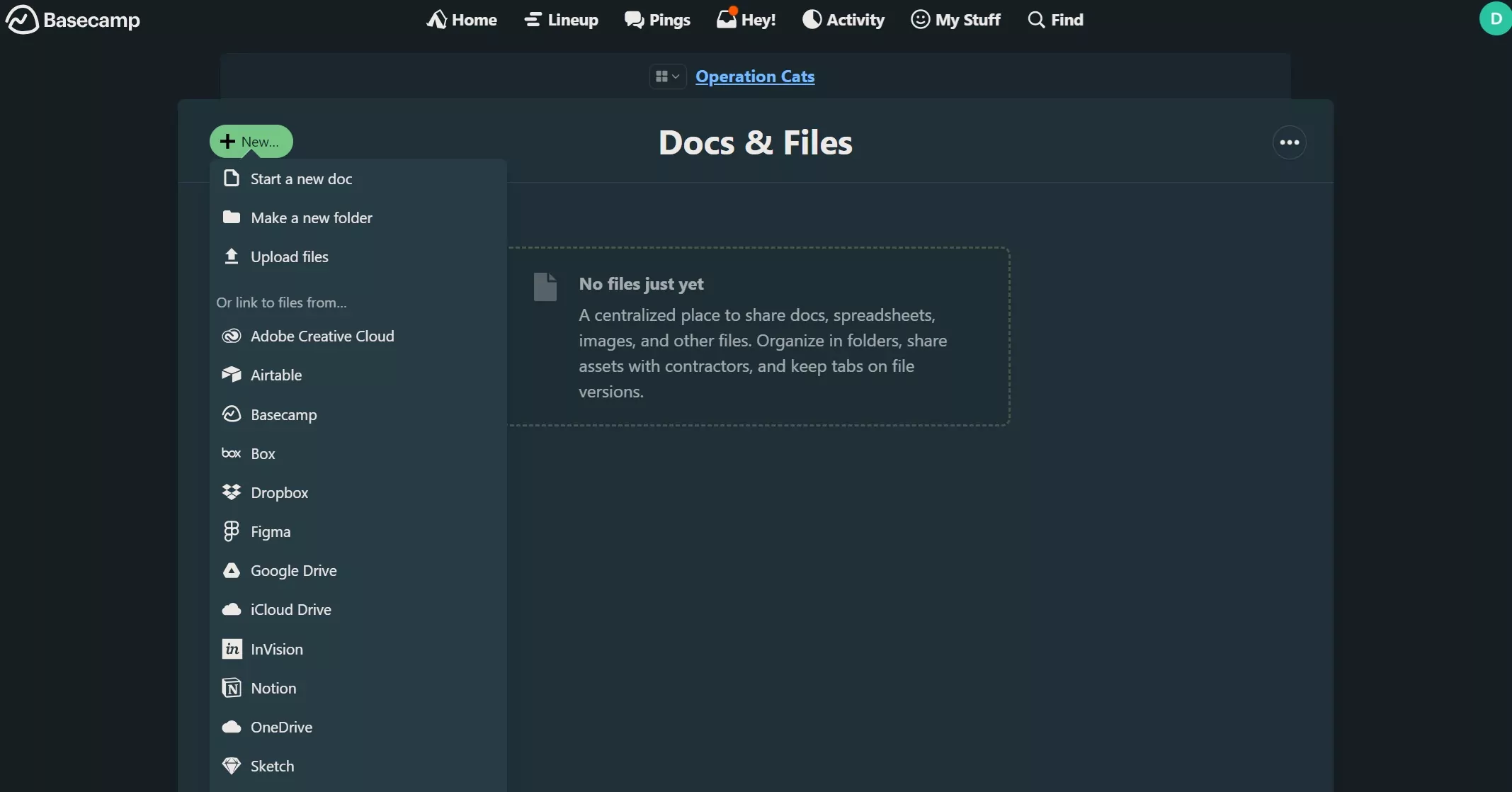Click the Home mountain icon
The height and width of the screenshot is (792, 1512).
coord(436,19)
